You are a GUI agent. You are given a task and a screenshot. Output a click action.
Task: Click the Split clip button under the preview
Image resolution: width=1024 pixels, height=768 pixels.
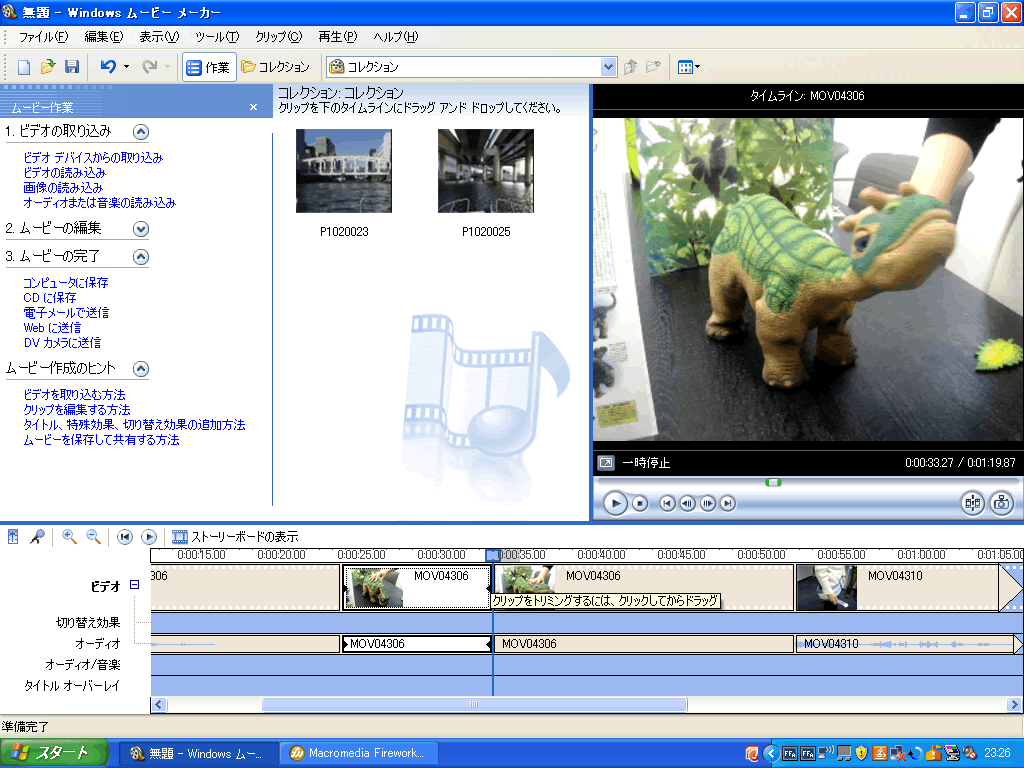pos(972,503)
